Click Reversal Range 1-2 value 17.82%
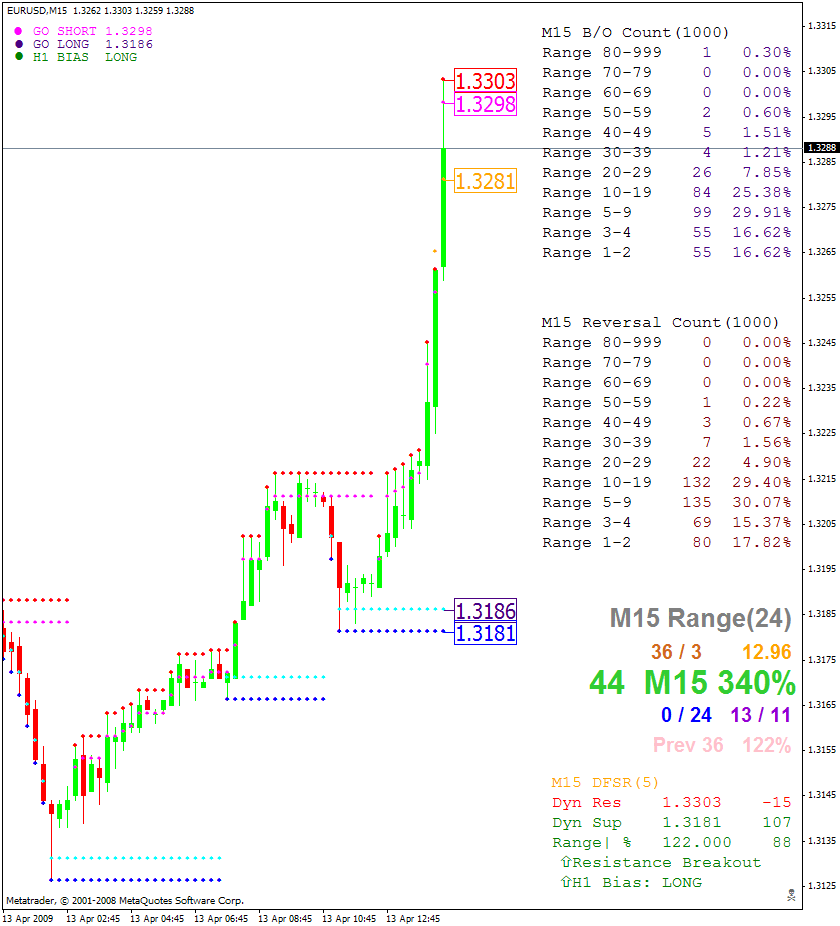 point(761,543)
